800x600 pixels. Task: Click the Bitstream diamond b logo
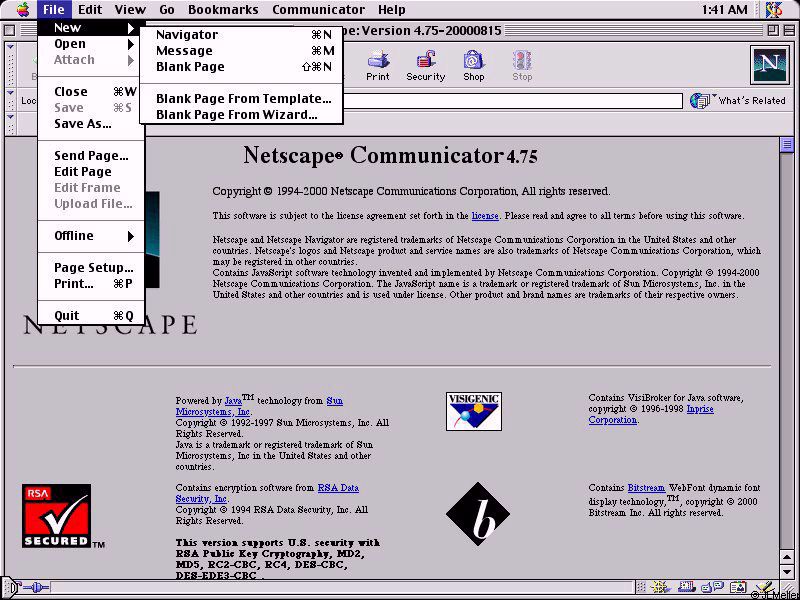[x=478, y=514]
